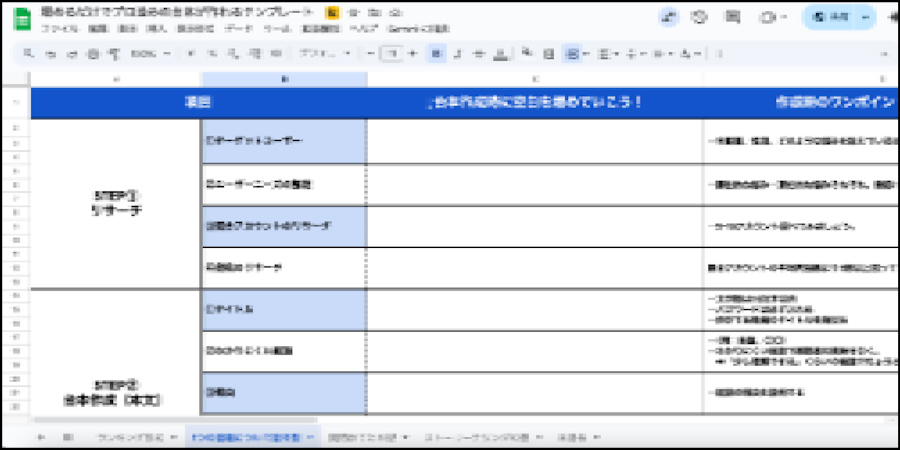Click the highlighted round icon beside version history
Image resolution: width=900 pixels, height=450 pixels.
(x=668, y=17)
